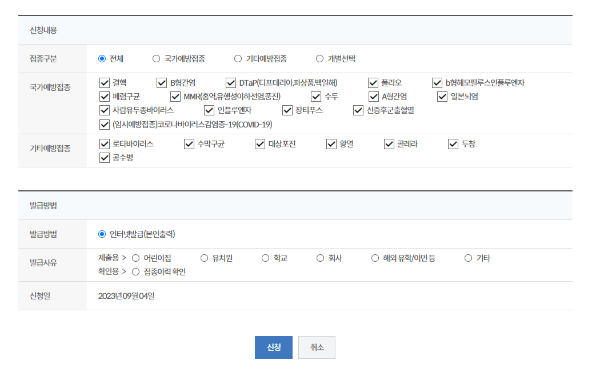The image size is (600, 374).
Task: Uncheck the COVID-19 임시예방접종 checkbox
Action: pyautogui.click(x=104, y=124)
